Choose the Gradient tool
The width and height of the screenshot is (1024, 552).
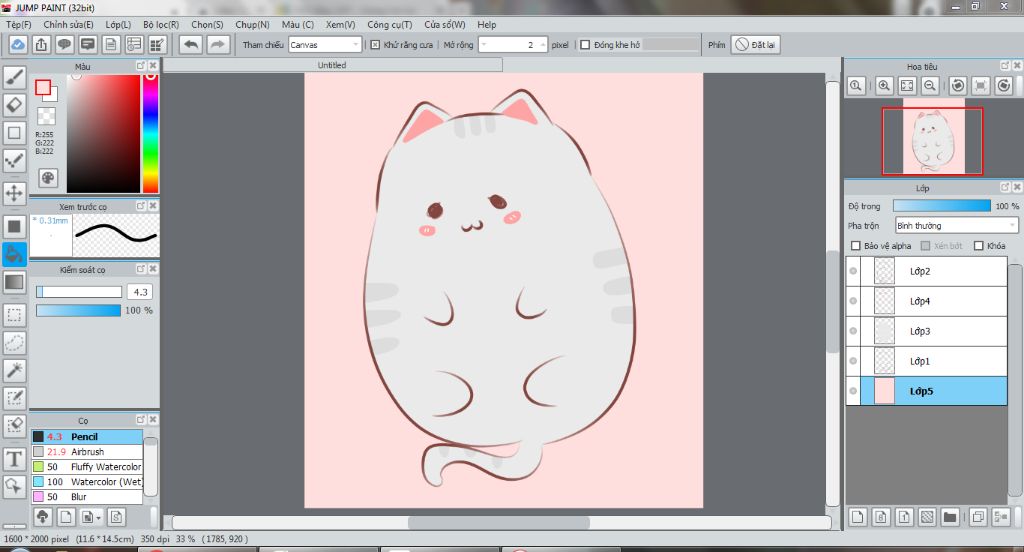pyautogui.click(x=14, y=282)
